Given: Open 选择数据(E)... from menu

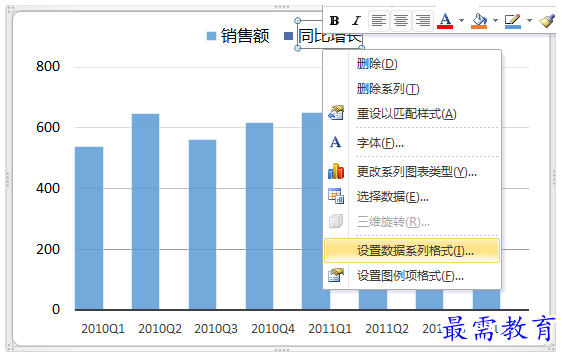Looking at the screenshot, I should pyautogui.click(x=411, y=197).
